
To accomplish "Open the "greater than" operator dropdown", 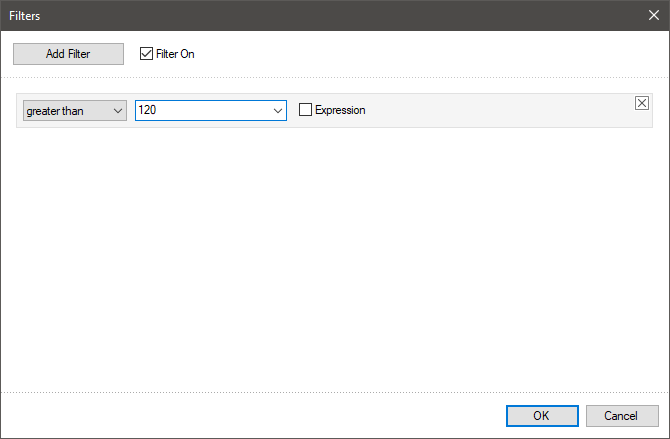I will [x=66, y=110].
